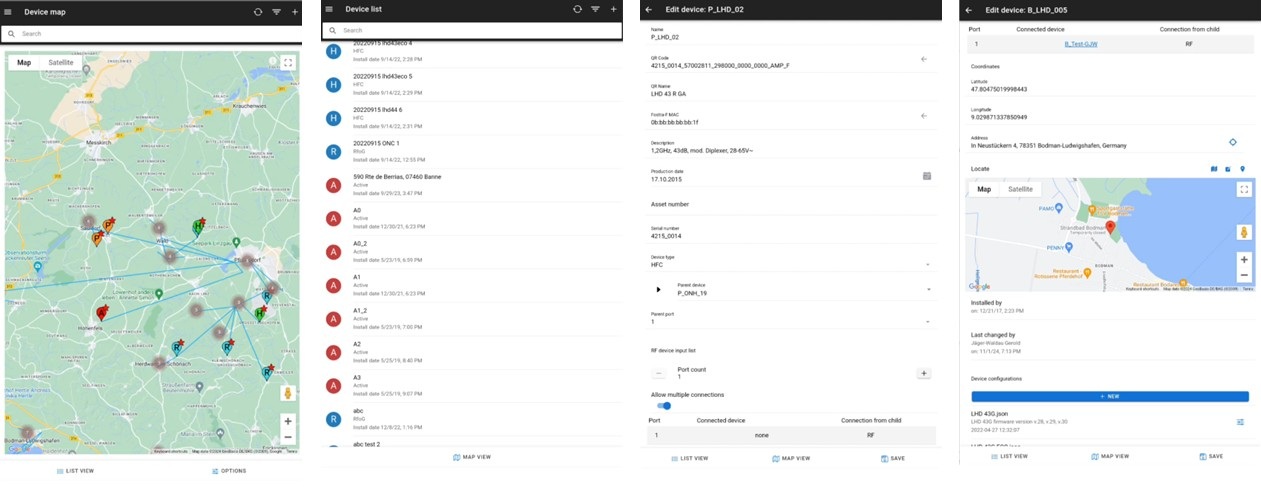Increase Port count with plus stepper
This screenshot has height=488, width=1261.
pyautogui.click(x=924, y=373)
